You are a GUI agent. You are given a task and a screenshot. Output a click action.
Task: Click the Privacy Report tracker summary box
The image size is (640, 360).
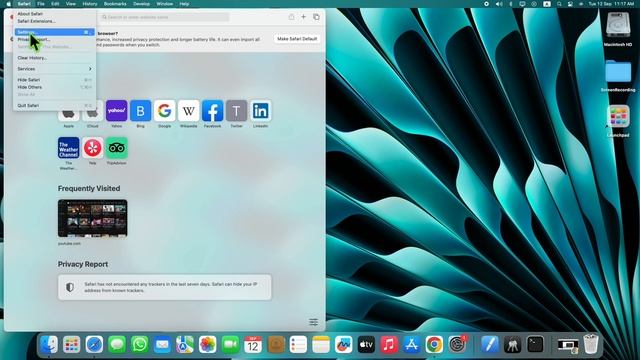click(x=164, y=287)
